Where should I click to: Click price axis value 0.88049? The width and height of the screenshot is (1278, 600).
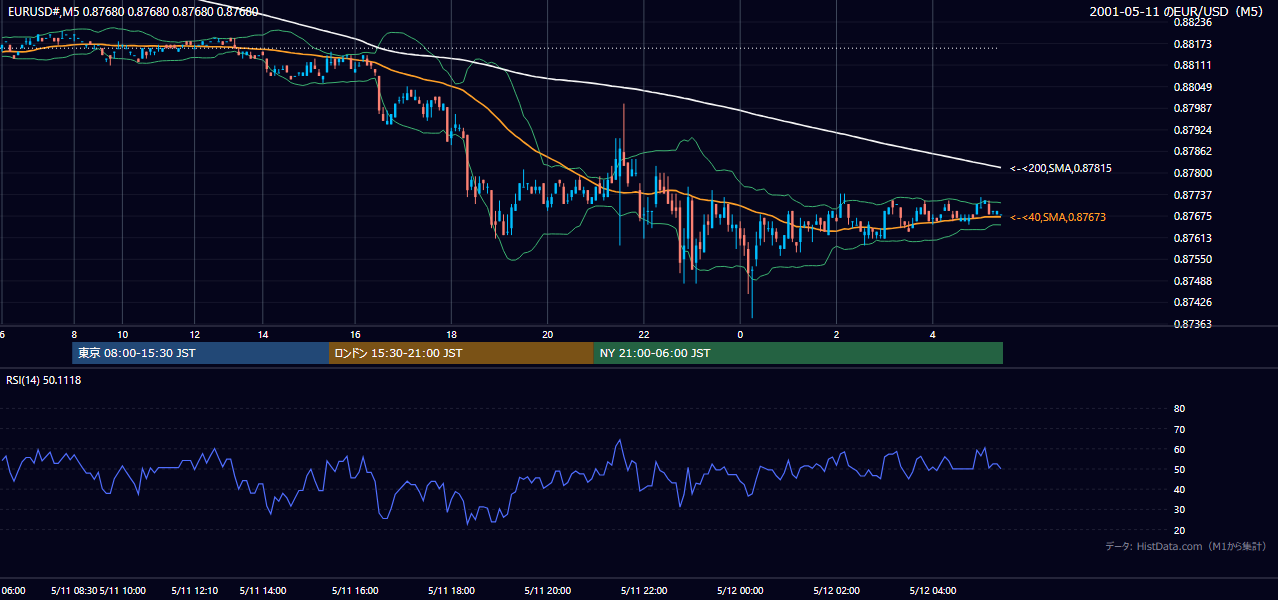(1191, 87)
